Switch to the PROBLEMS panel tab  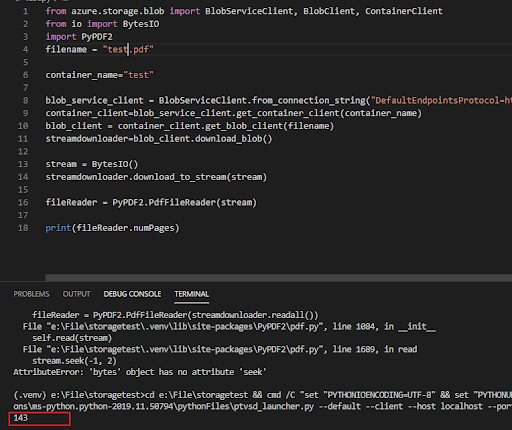click(31, 294)
